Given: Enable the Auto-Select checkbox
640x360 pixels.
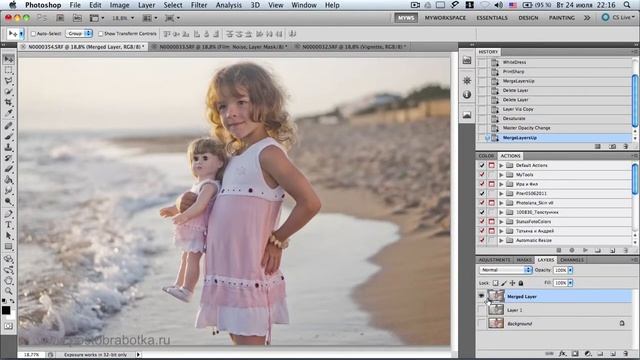Looking at the screenshot, I should 33,34.
